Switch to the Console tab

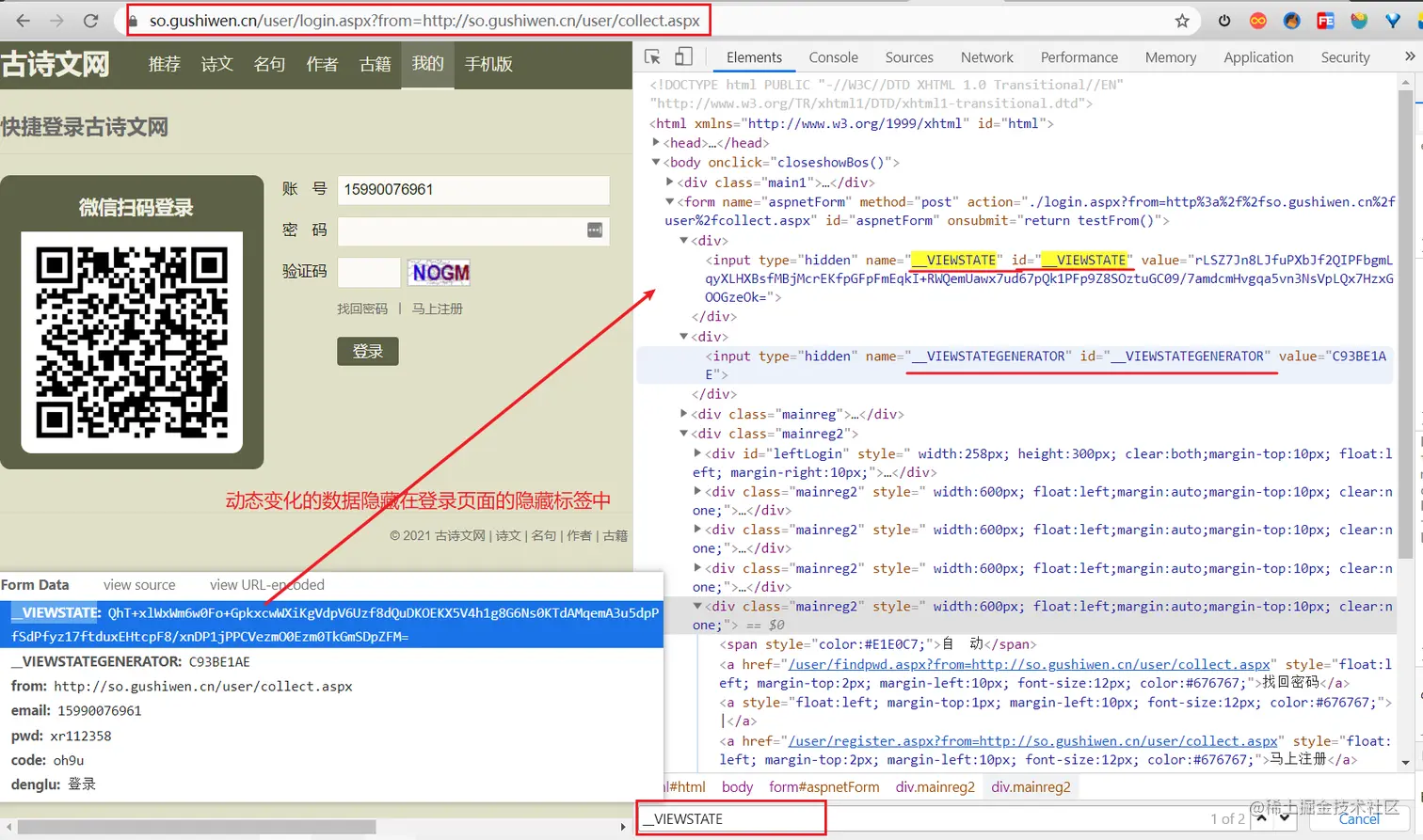833,57
